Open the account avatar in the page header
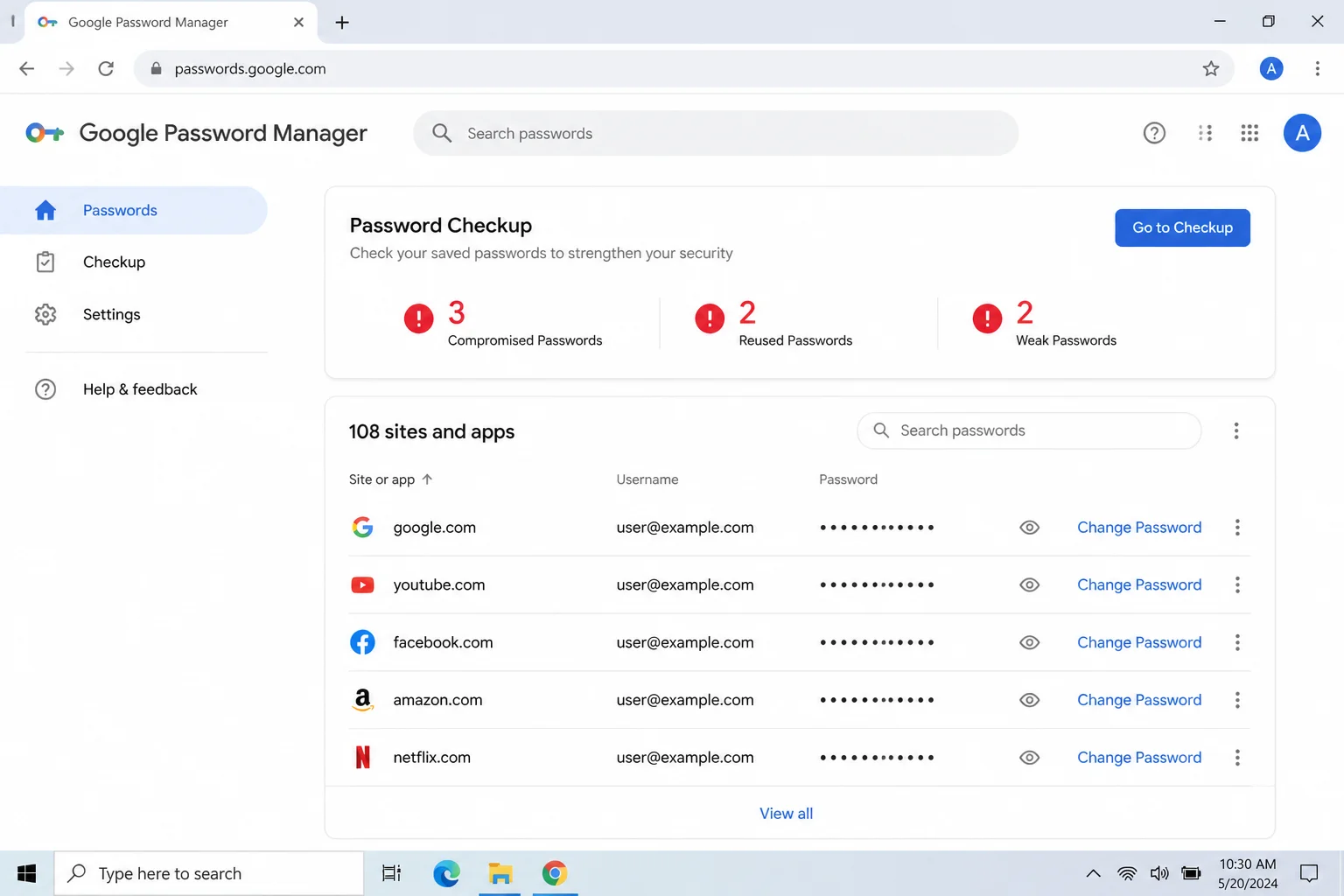 [x=1302, y=133]
